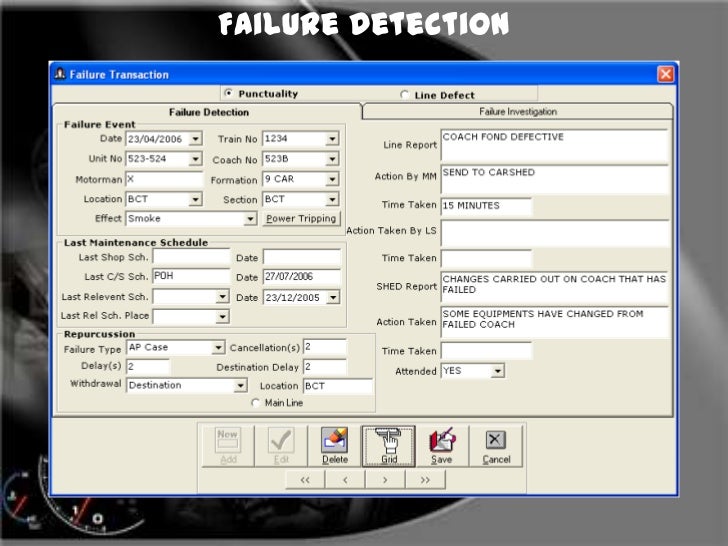Click the Destination Delay input field
728x546 pixels.
point(325,367)
